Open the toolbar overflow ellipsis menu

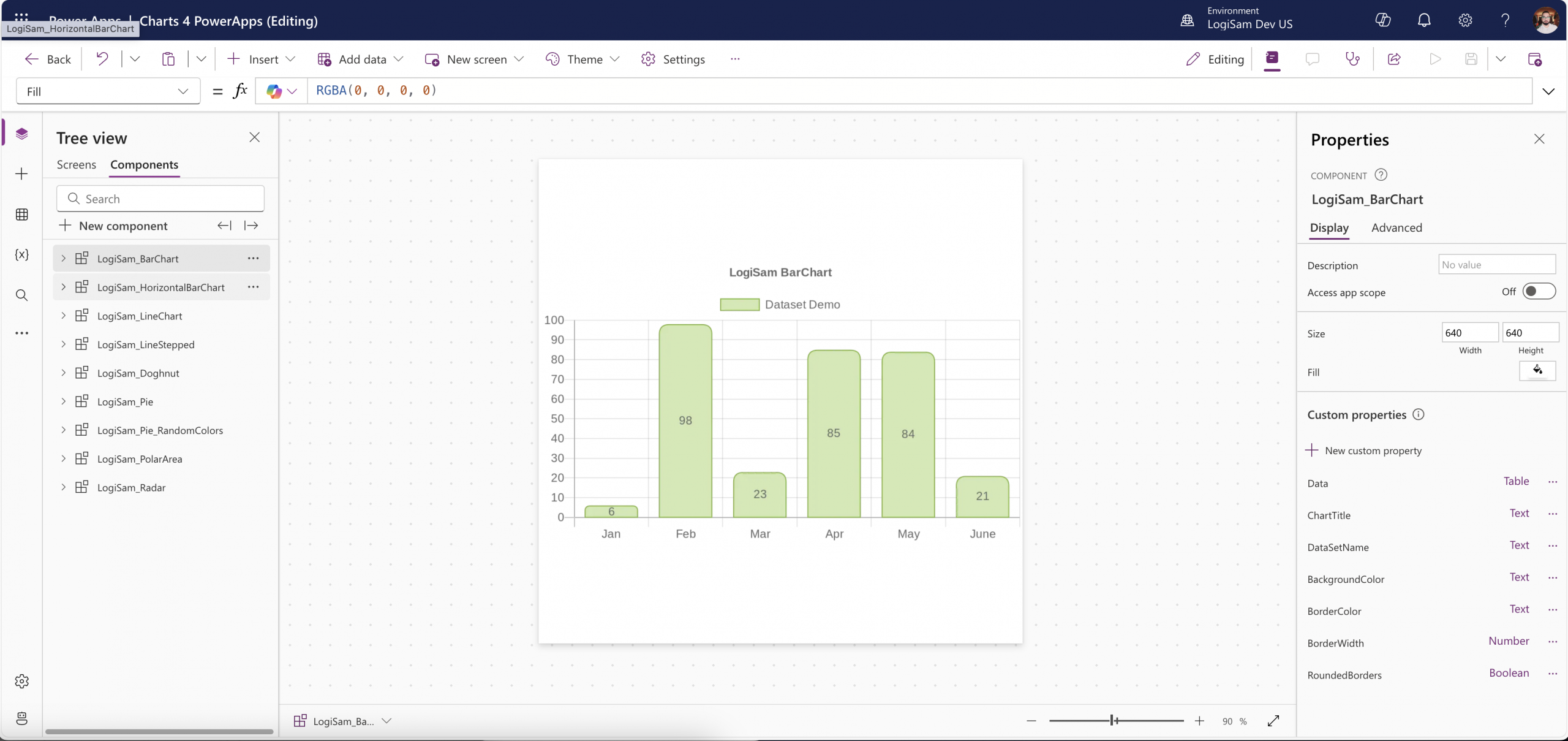coord(735,59)
